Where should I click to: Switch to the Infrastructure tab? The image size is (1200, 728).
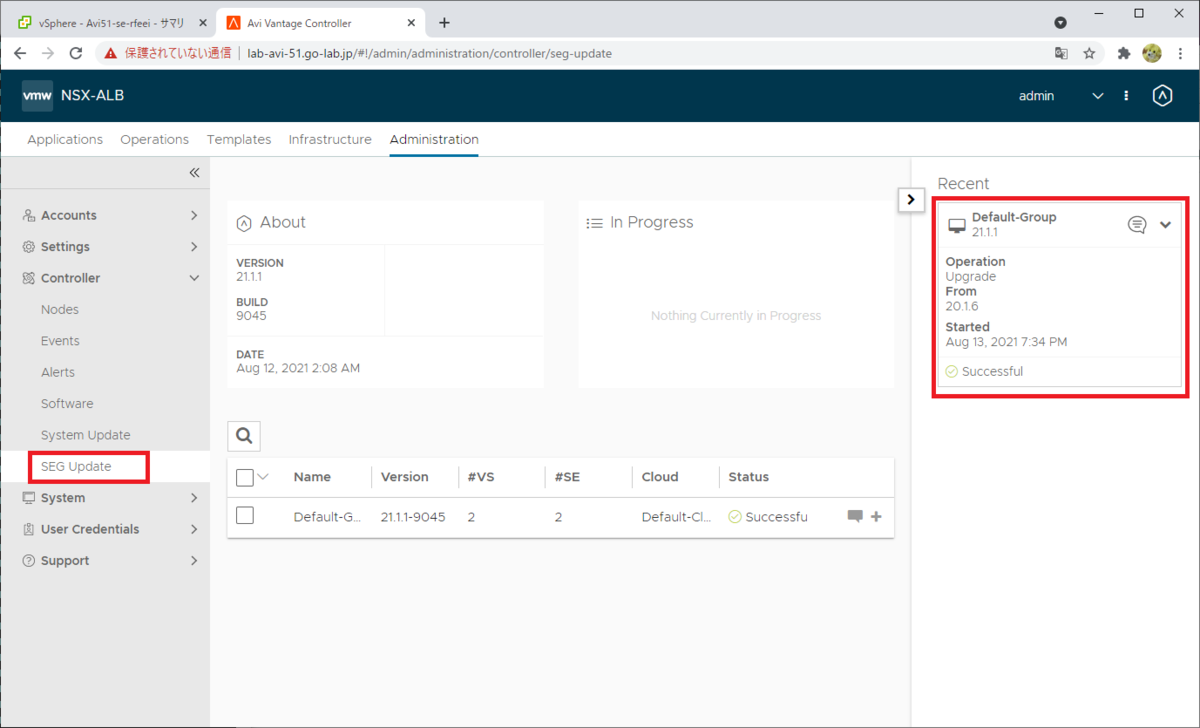pos(330,139)
